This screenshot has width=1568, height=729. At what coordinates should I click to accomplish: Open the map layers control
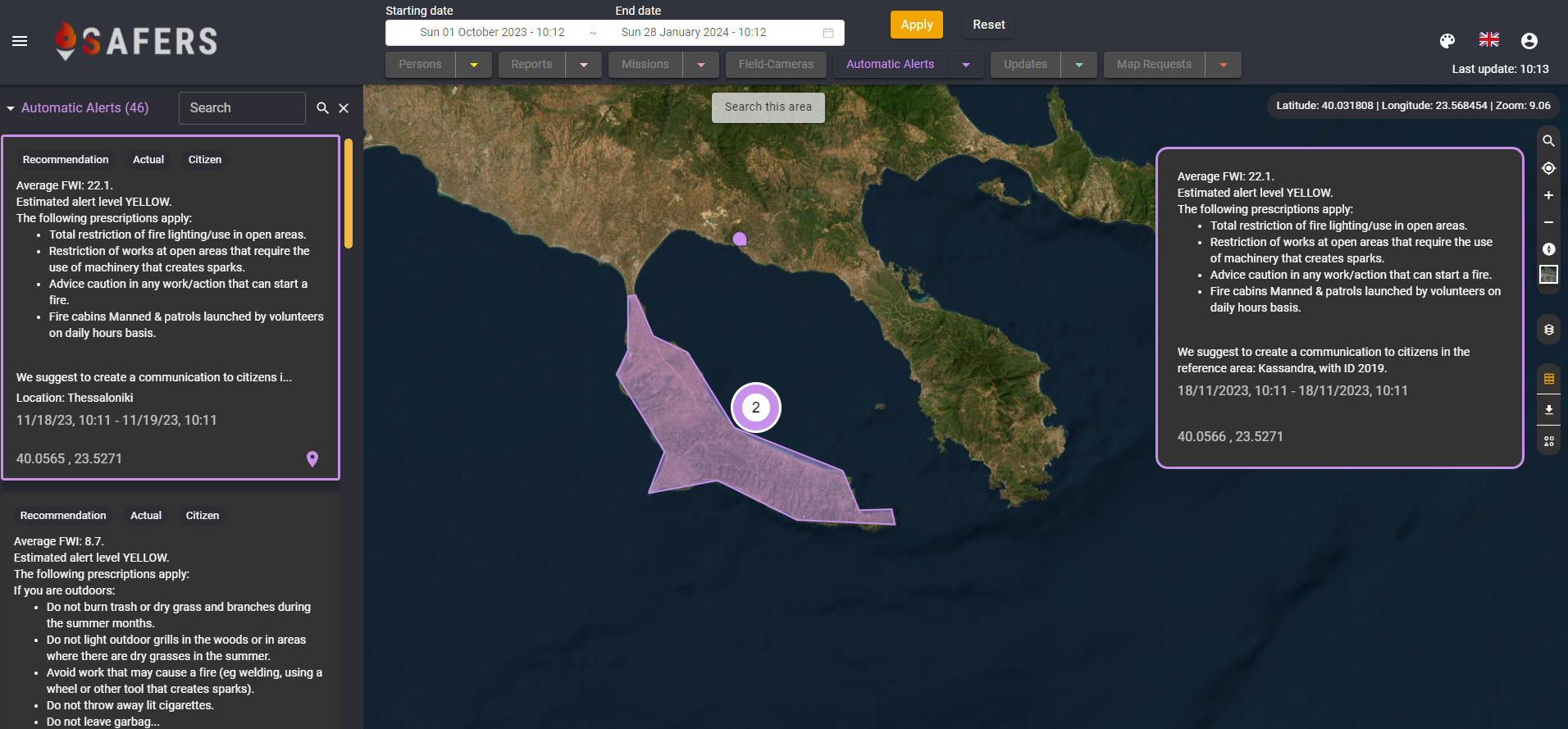(x=1548, y=330)
